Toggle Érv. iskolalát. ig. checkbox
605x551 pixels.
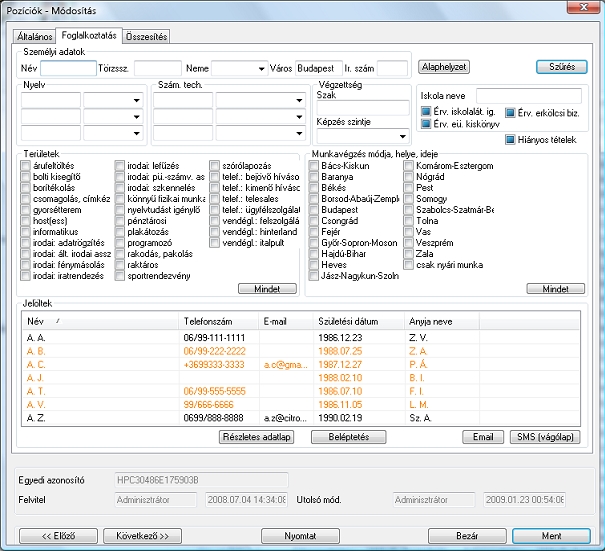pyautogui.click(x=426, y=112)
